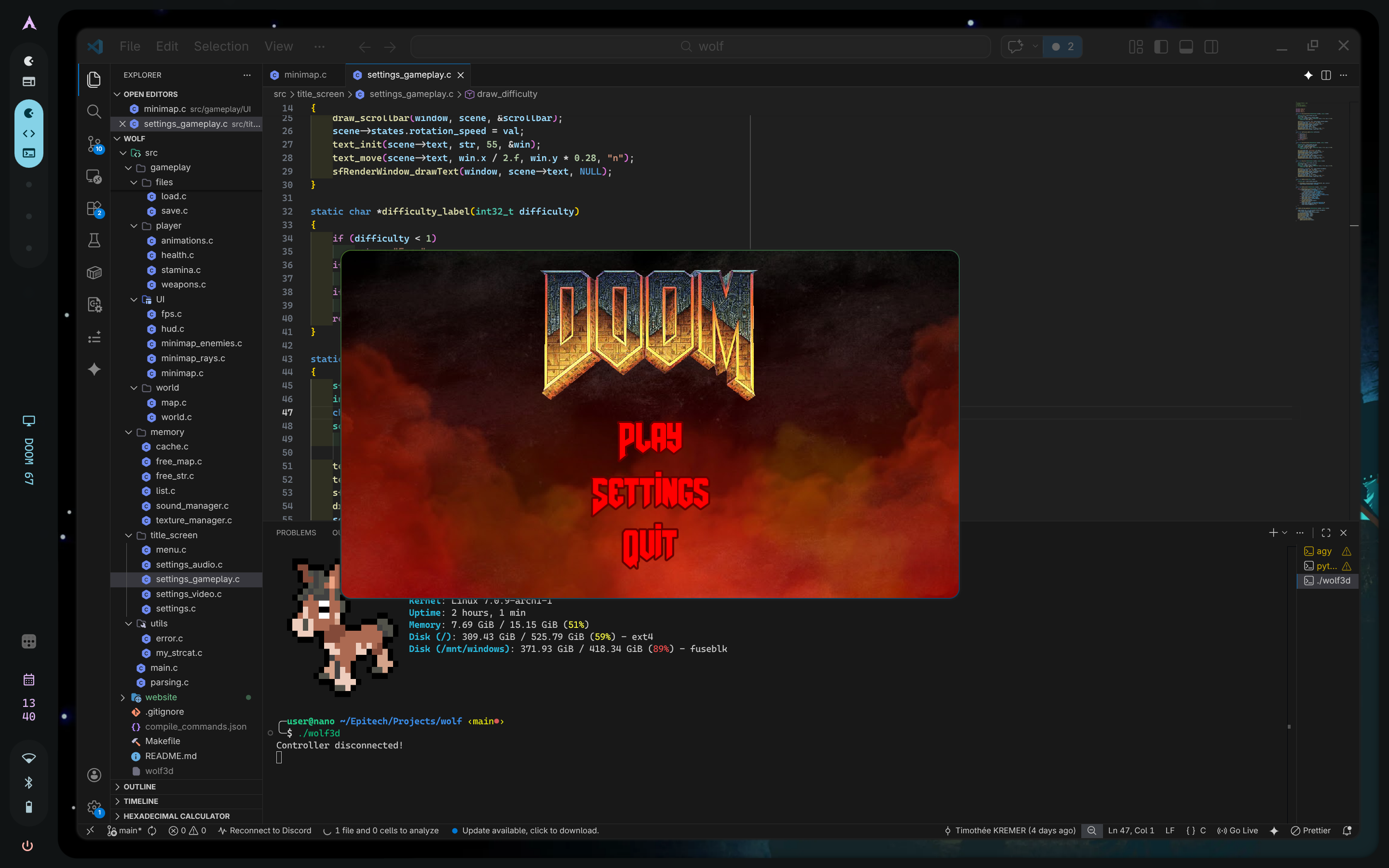Open the Edit menu
The image size is (1389, 868).
coord(167,46)
